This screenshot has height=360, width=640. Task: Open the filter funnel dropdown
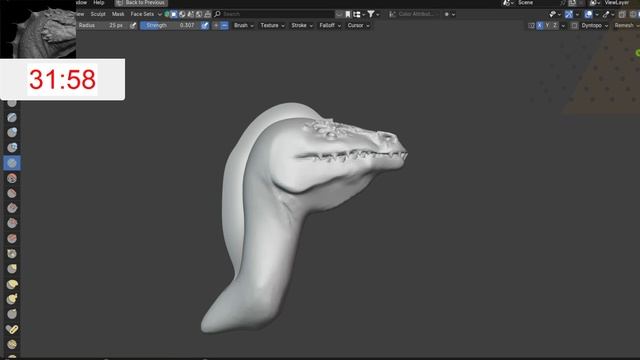[373, 14]
